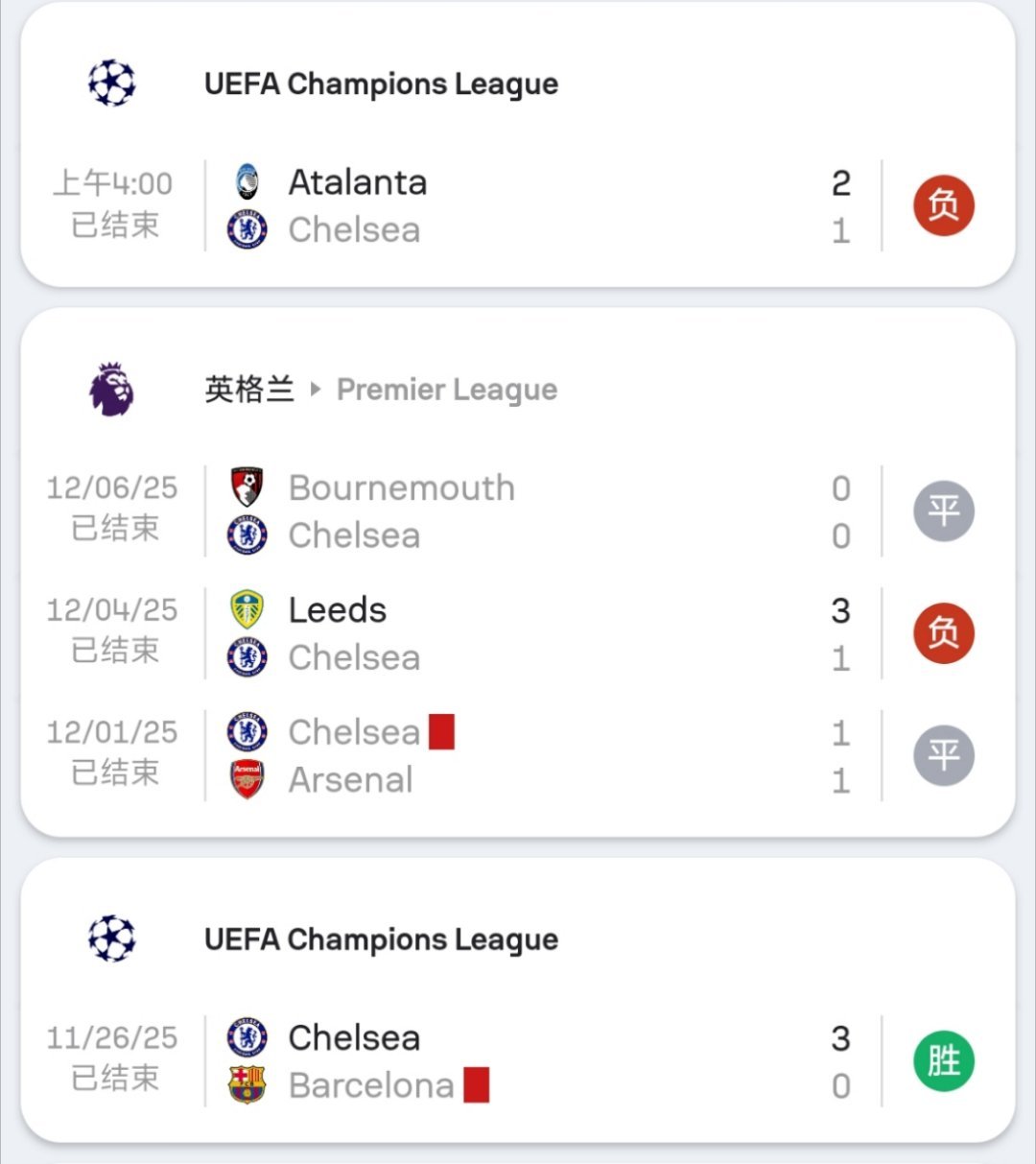The width and height of the screenshot is (1036, 1164).
Task: Click the Leeds club crest icon
Action: [x=247, y=610]
